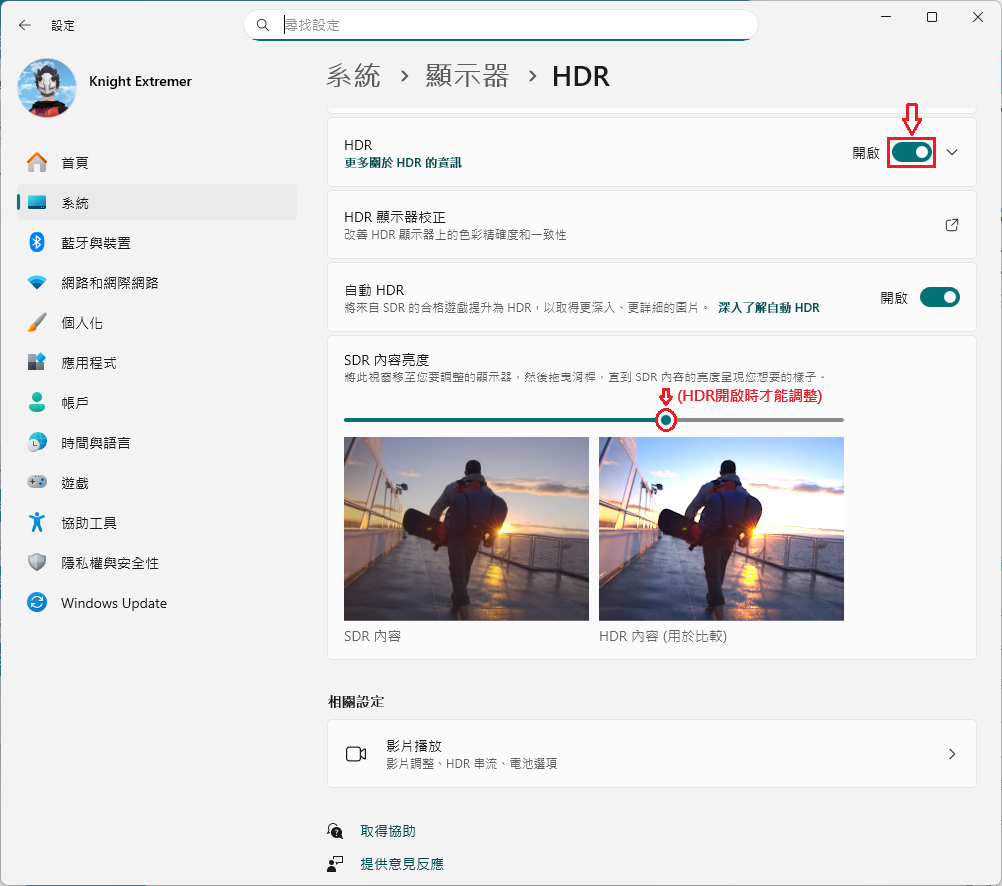The width and height of the screenshot is (1002, 886).
Task: Click the video camera icon beside 影片播放
Action: (356, 754)
